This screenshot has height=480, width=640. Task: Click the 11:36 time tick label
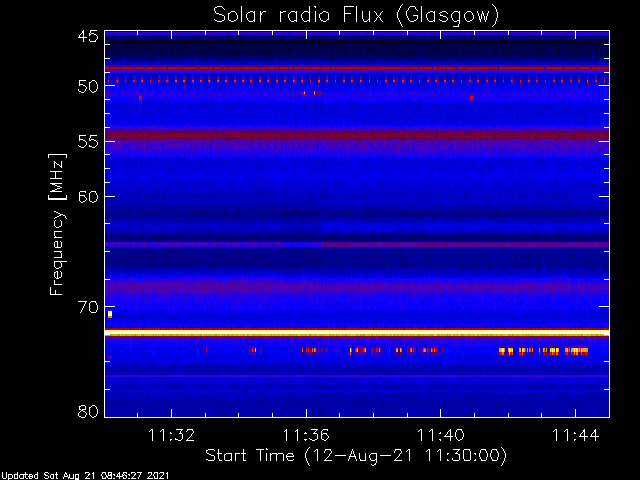point(306,435)
